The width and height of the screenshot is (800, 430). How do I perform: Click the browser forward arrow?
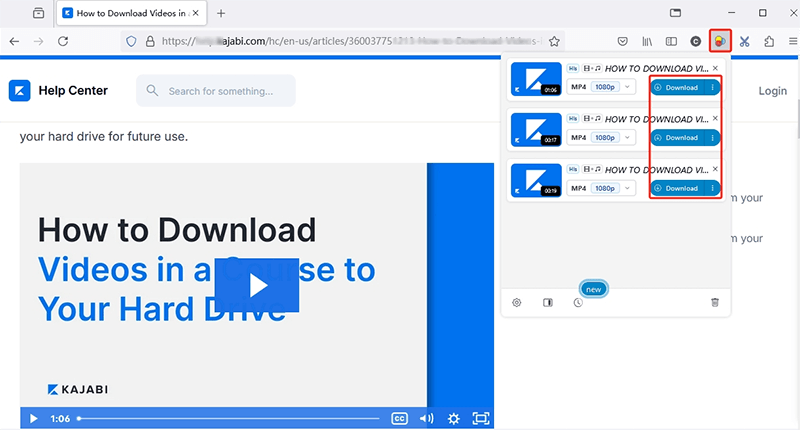pyautogui.click(x=39, y=41)
